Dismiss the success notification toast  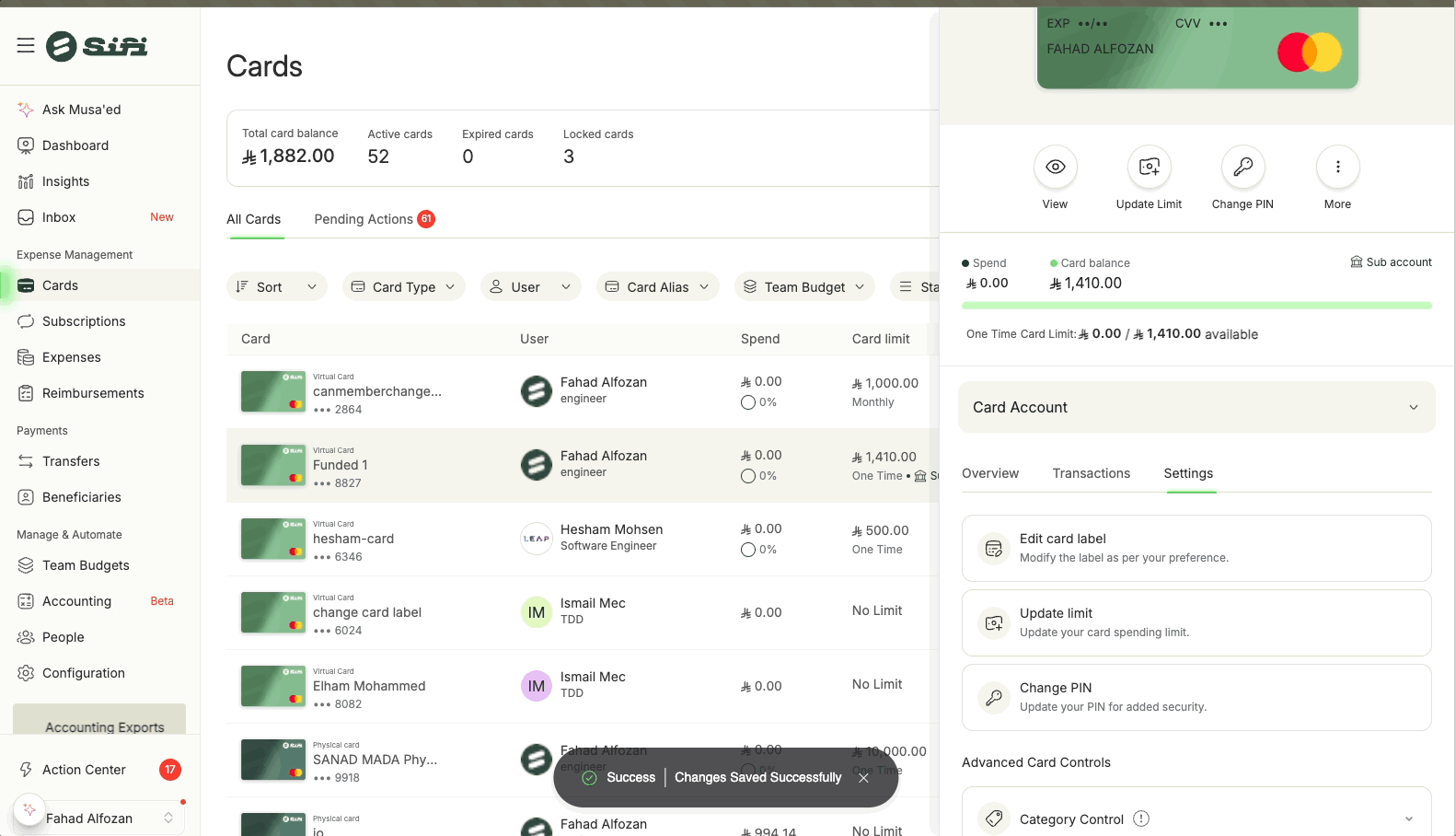pyautogui.click(x=863, y=778)
